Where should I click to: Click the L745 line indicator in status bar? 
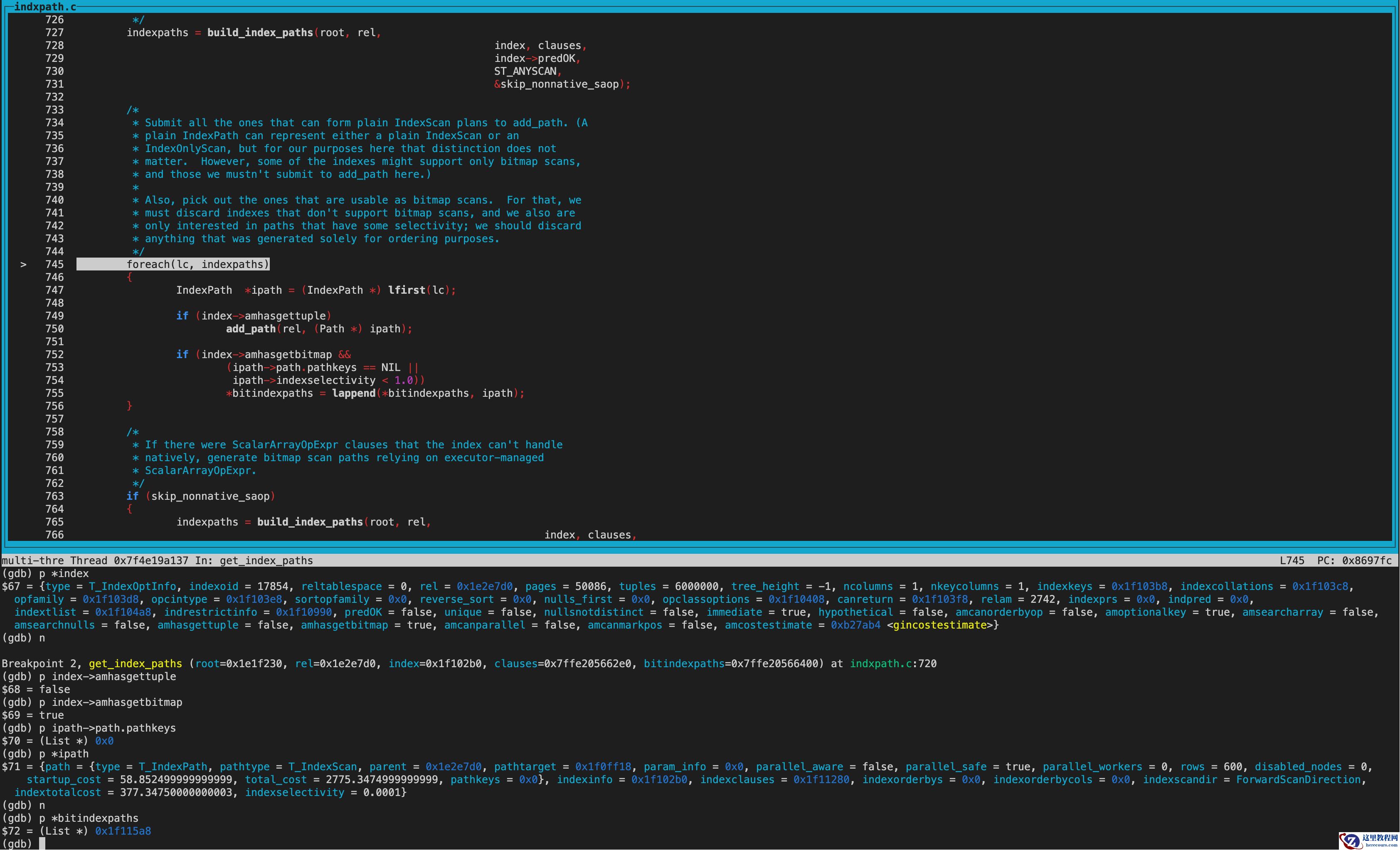1292,561
